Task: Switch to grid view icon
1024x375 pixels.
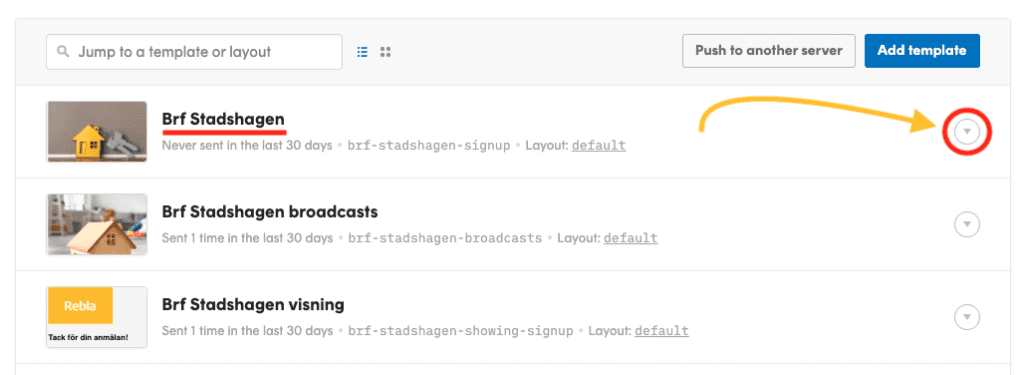Action: (x=385, y=52)
